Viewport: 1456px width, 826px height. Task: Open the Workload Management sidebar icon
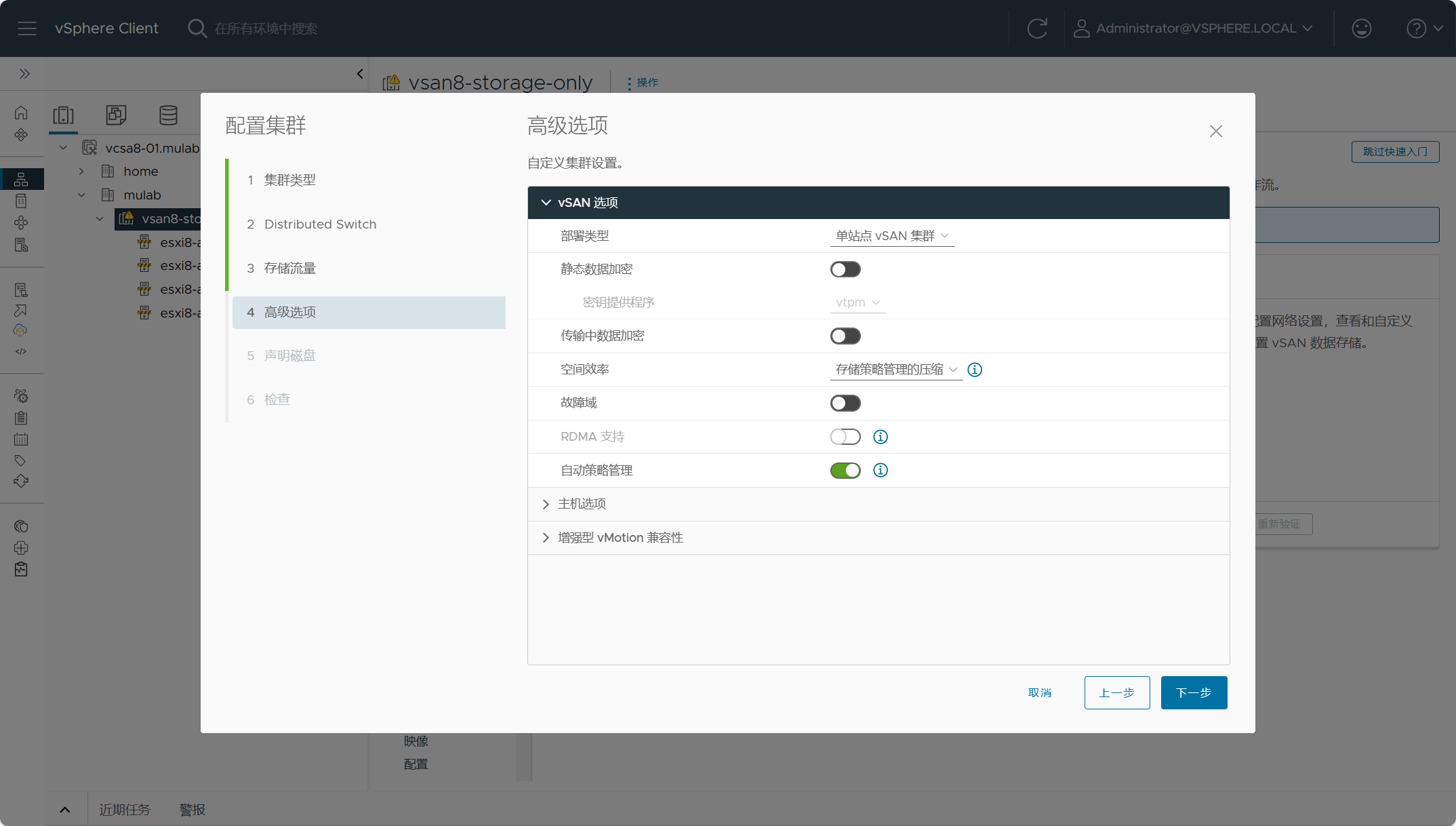coord(21,222)
